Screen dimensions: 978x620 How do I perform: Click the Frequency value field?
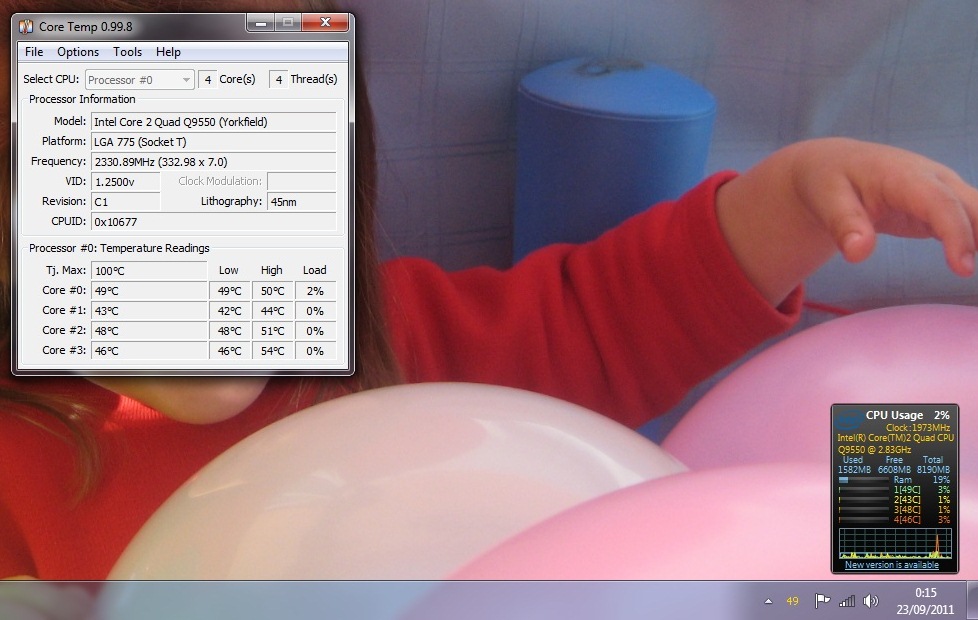(213, 162)
